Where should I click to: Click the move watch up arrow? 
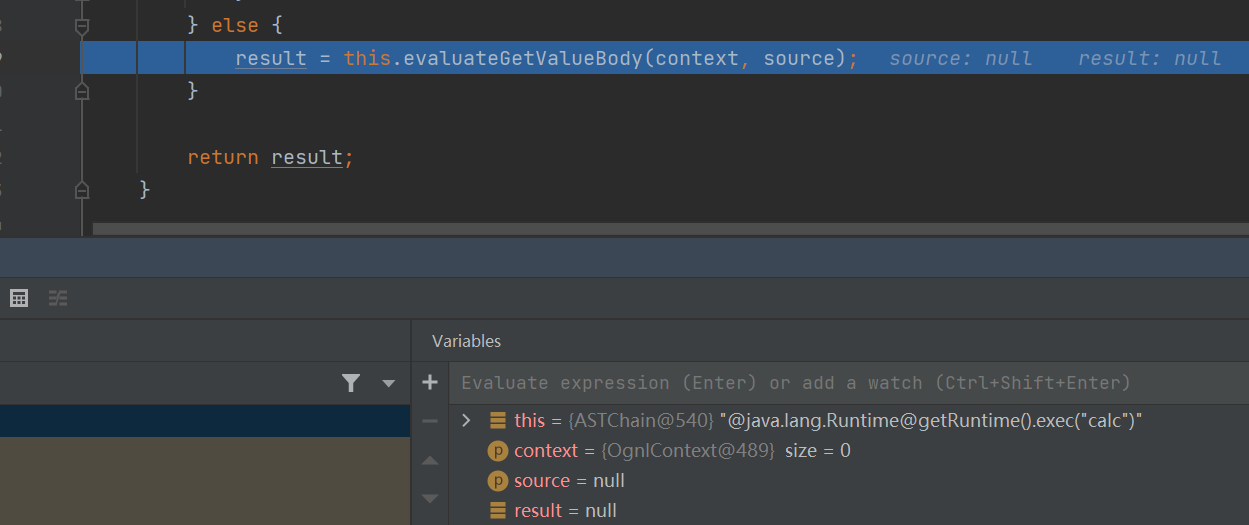pos(430,461)
